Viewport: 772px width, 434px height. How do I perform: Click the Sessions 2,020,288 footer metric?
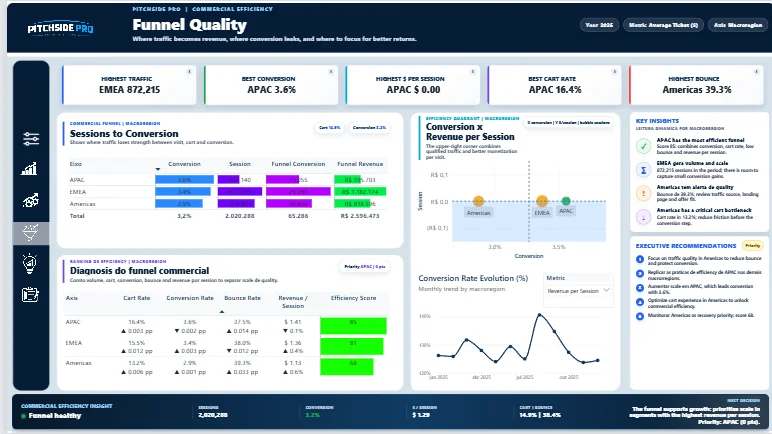(x=213, y=412)
